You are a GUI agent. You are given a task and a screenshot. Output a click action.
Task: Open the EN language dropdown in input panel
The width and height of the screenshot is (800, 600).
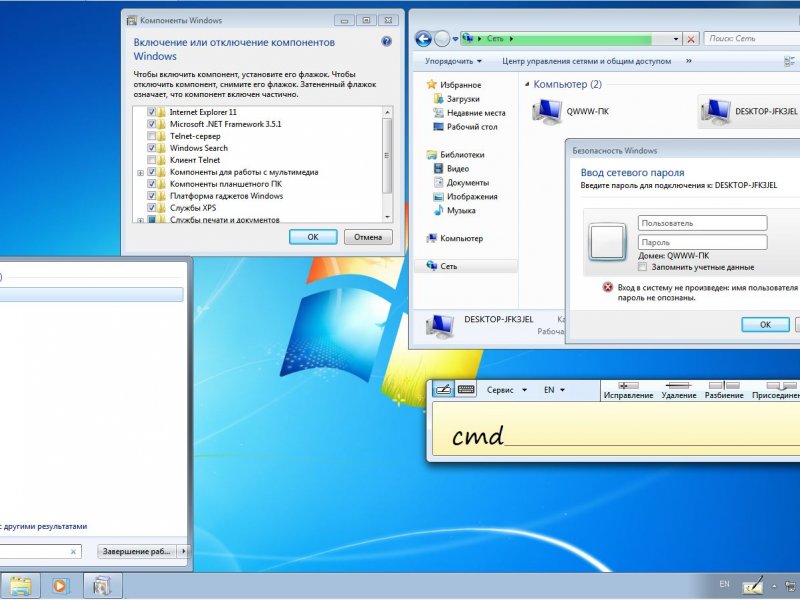point(554,390)
